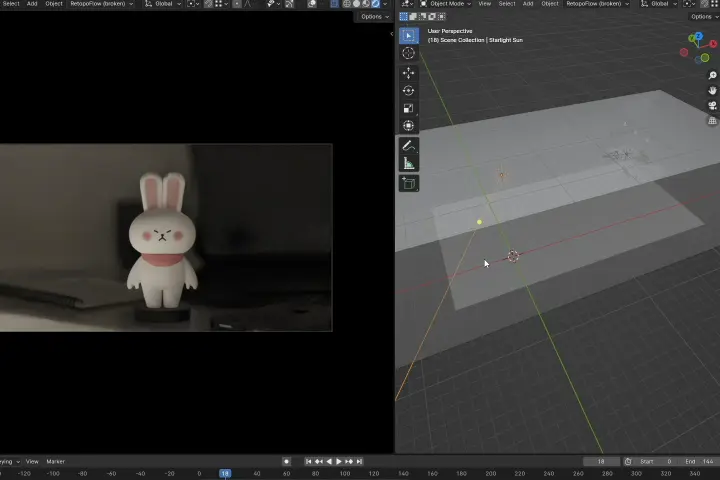Toggle overlays in the left viewport header
Viewport: 720px width, 480px height.
click(312, 4)
